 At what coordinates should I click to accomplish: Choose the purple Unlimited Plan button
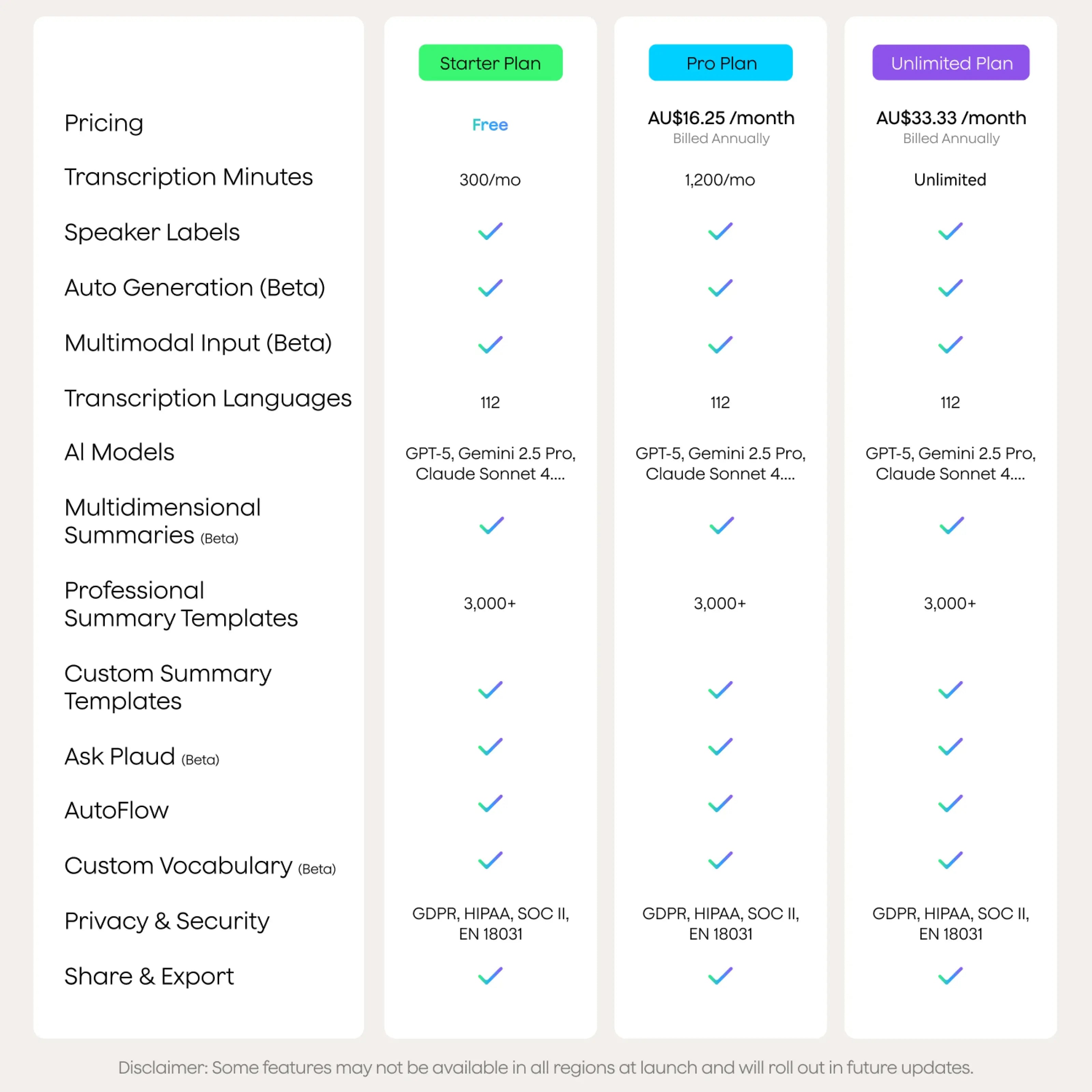950,63
